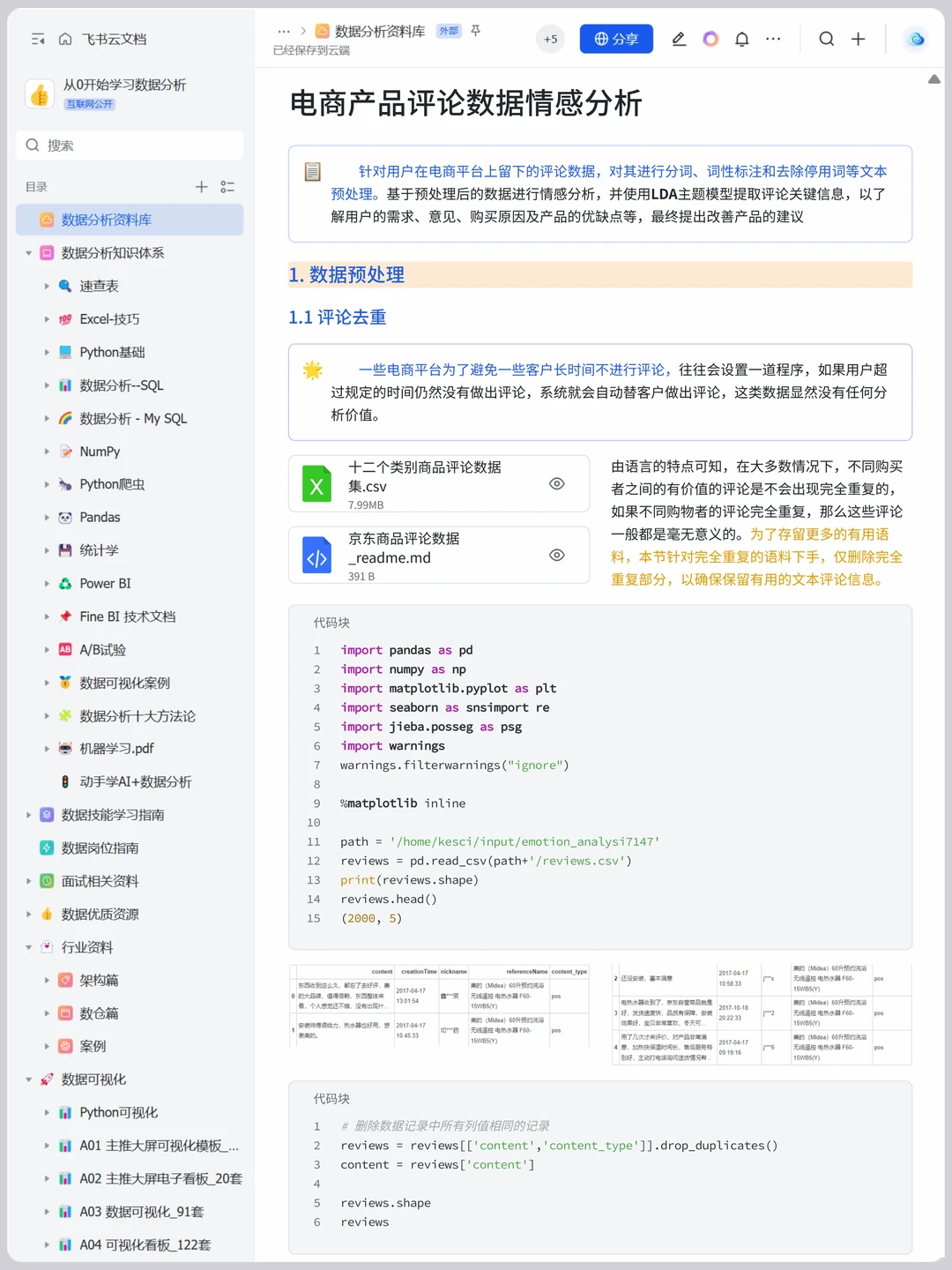
Task: Open Python可视化 page
Action: tap(119, 1113)
